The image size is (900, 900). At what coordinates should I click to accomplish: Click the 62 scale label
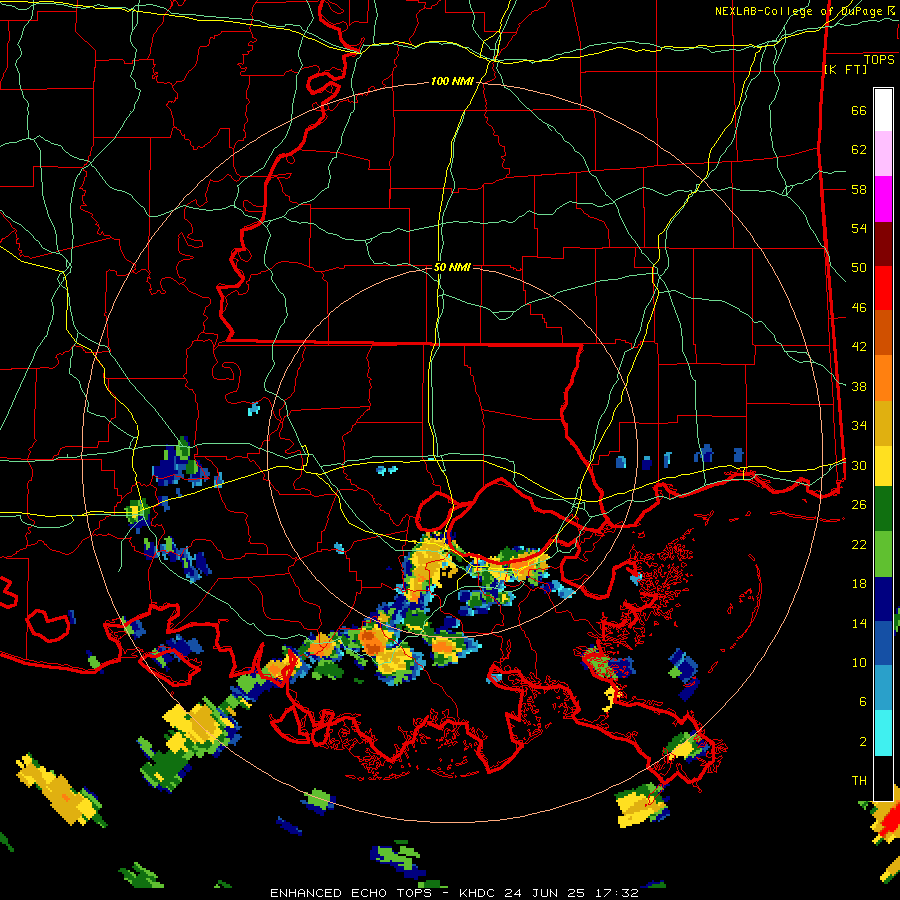tap(859, 150)
